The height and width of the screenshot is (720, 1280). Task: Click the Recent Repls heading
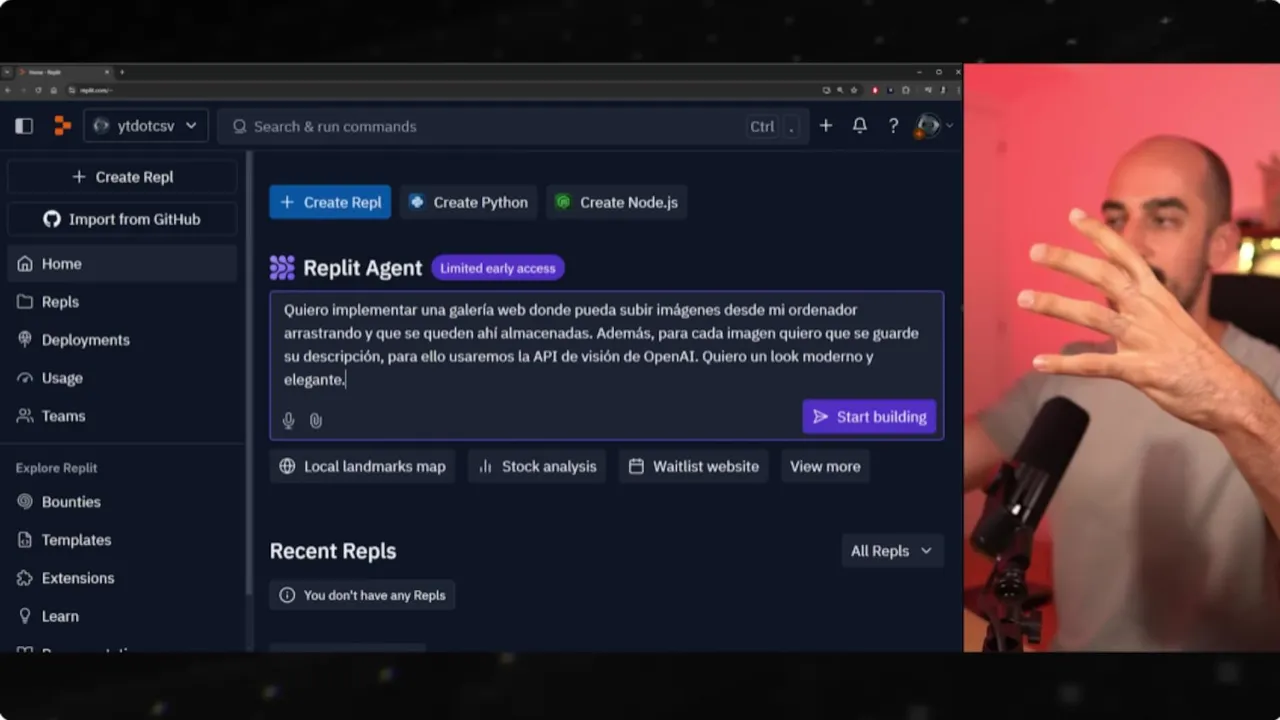click(333, 551)
